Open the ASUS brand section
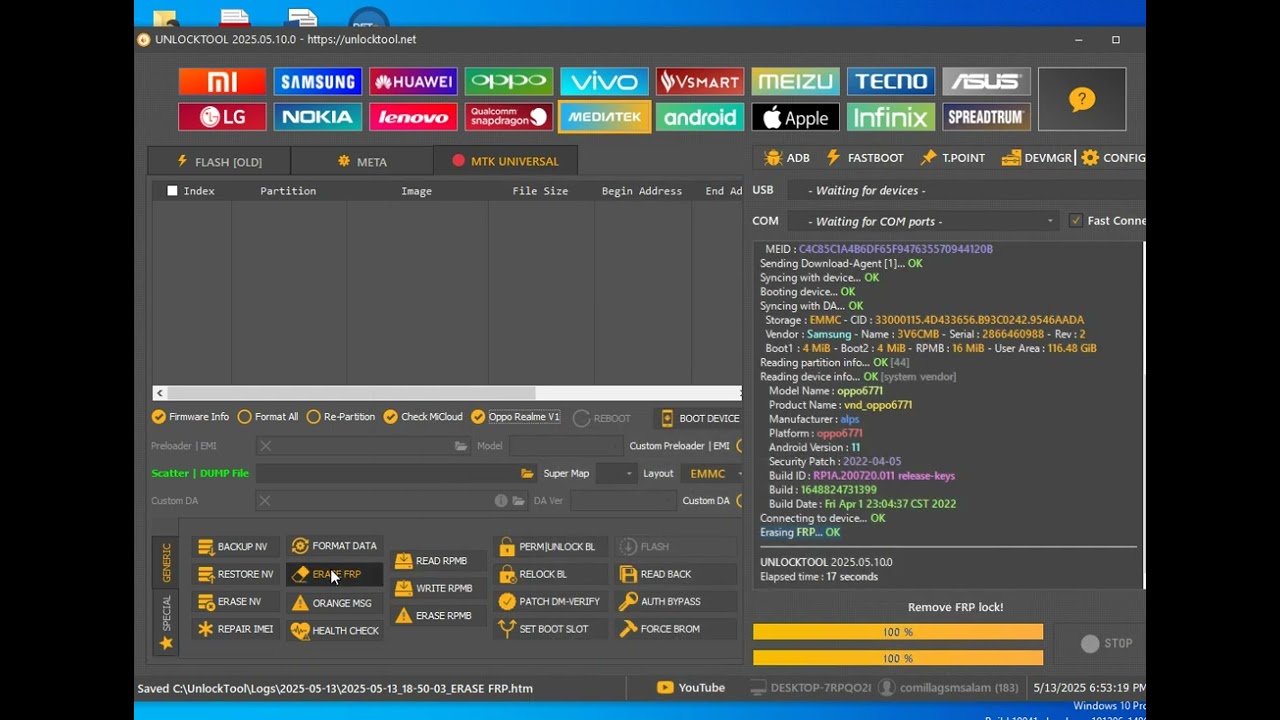The height and width of the screenshot is (720, 1280). (x=986, y=81)
